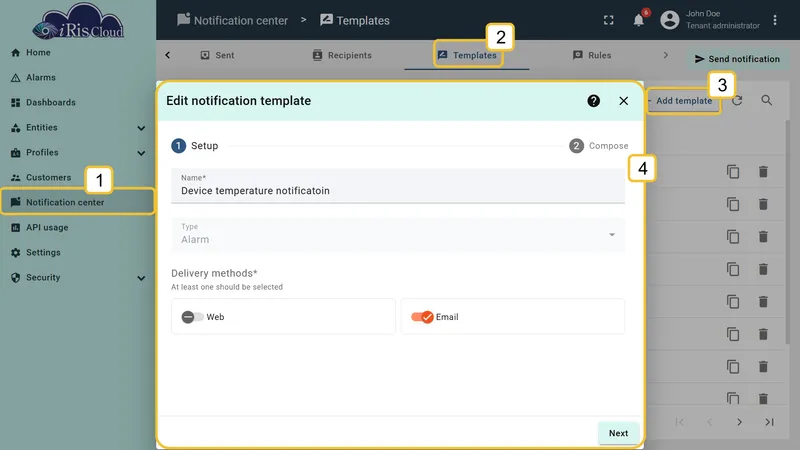Copy the first template row
This screenshot has height=450, width=800.
[733, 172]
